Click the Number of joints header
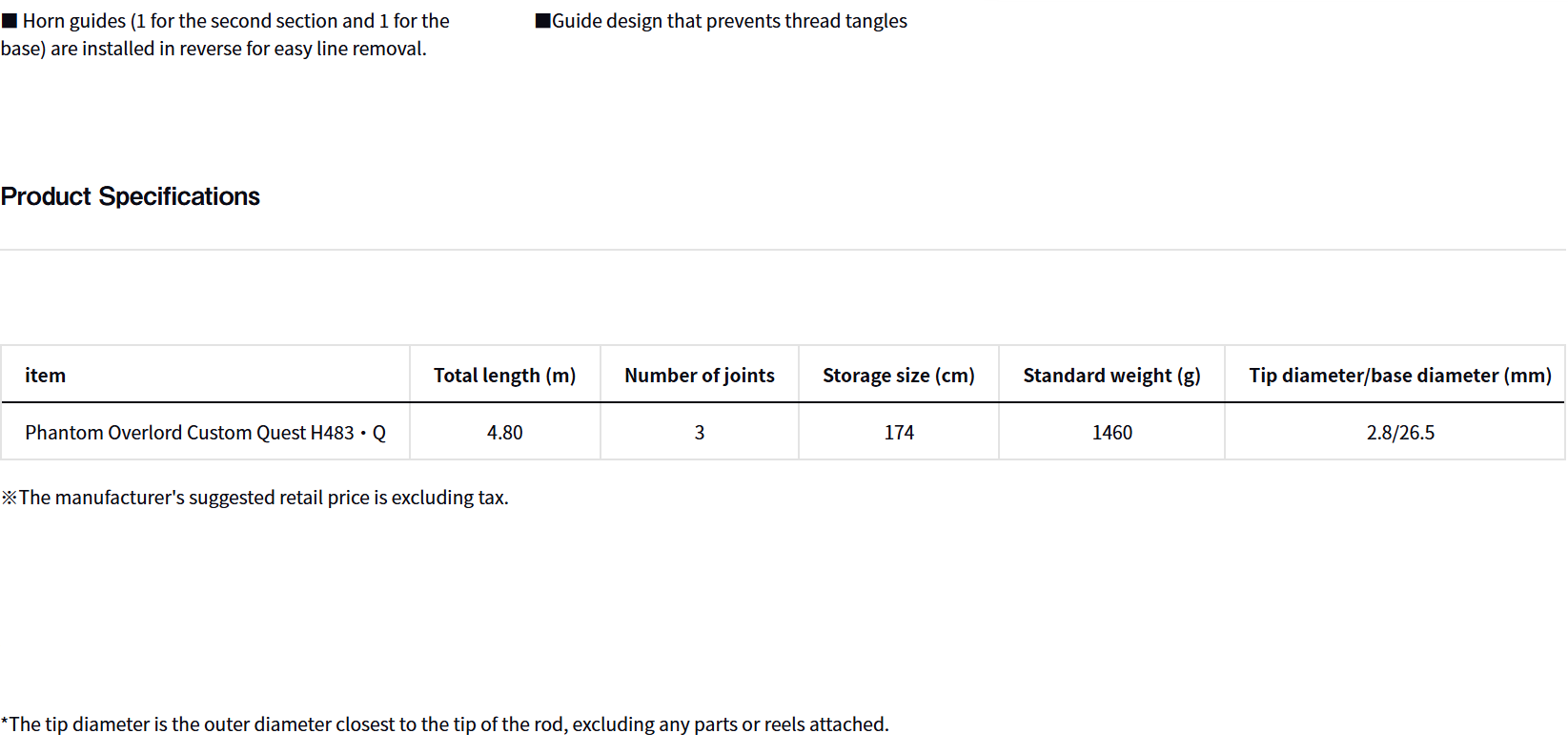Viewport: 1568px width, 754px height. (699, 376)
